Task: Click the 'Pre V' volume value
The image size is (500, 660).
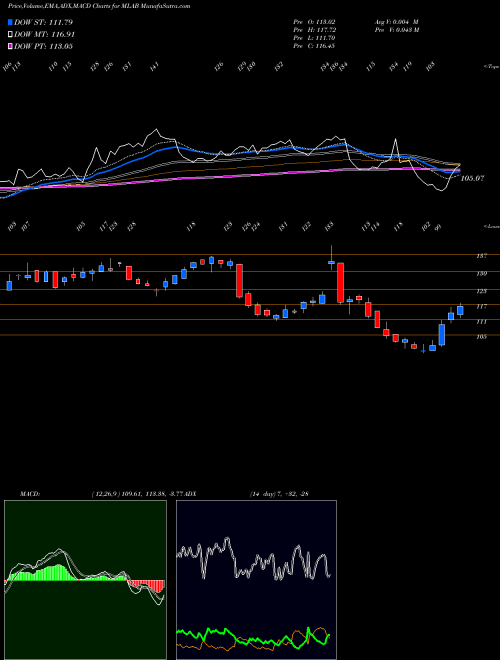Action: (x=396, y=30)
